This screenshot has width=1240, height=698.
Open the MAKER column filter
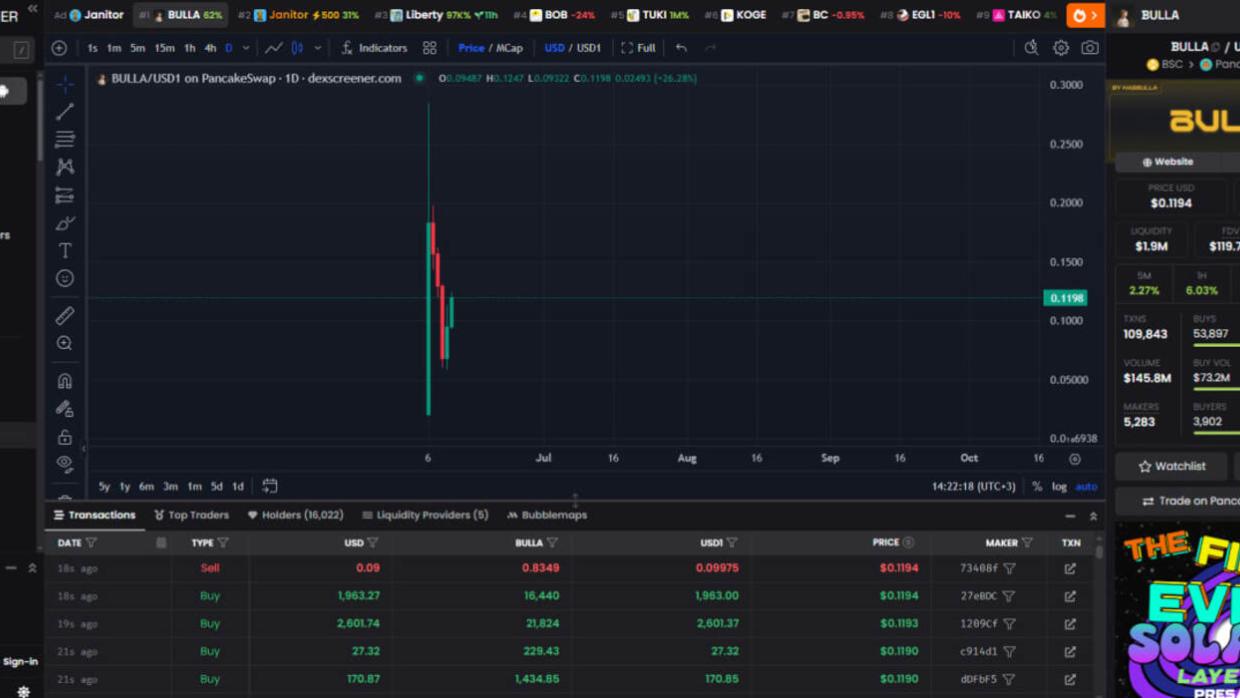1027,543
